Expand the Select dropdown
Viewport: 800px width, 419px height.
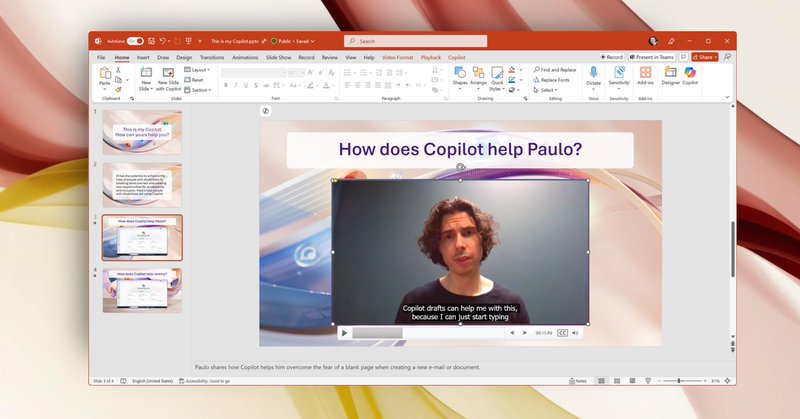pyautogui.click(x=545, y=90)
